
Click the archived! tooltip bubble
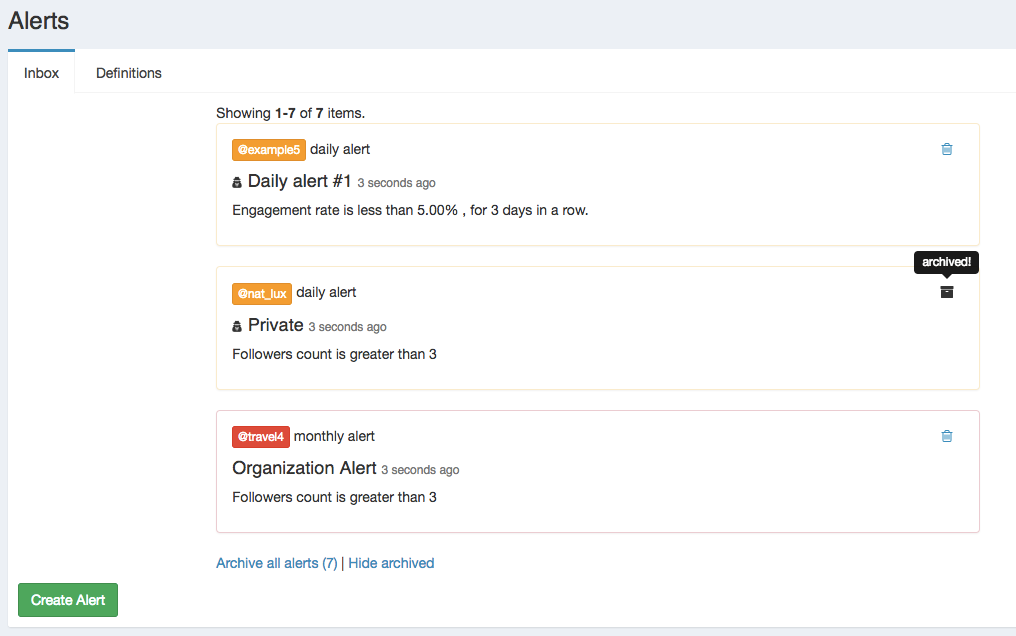(946, 262)
